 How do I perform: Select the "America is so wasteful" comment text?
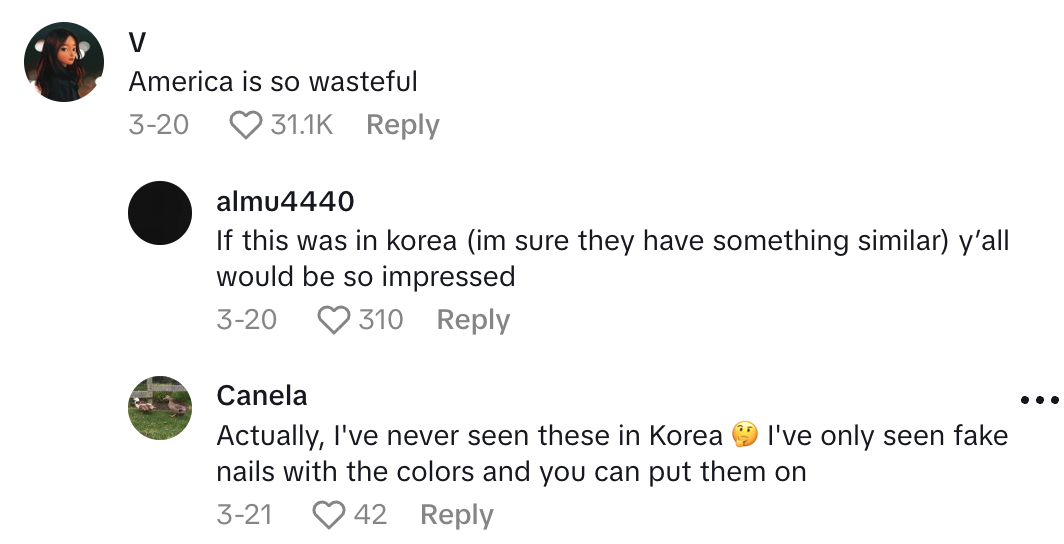273,81
